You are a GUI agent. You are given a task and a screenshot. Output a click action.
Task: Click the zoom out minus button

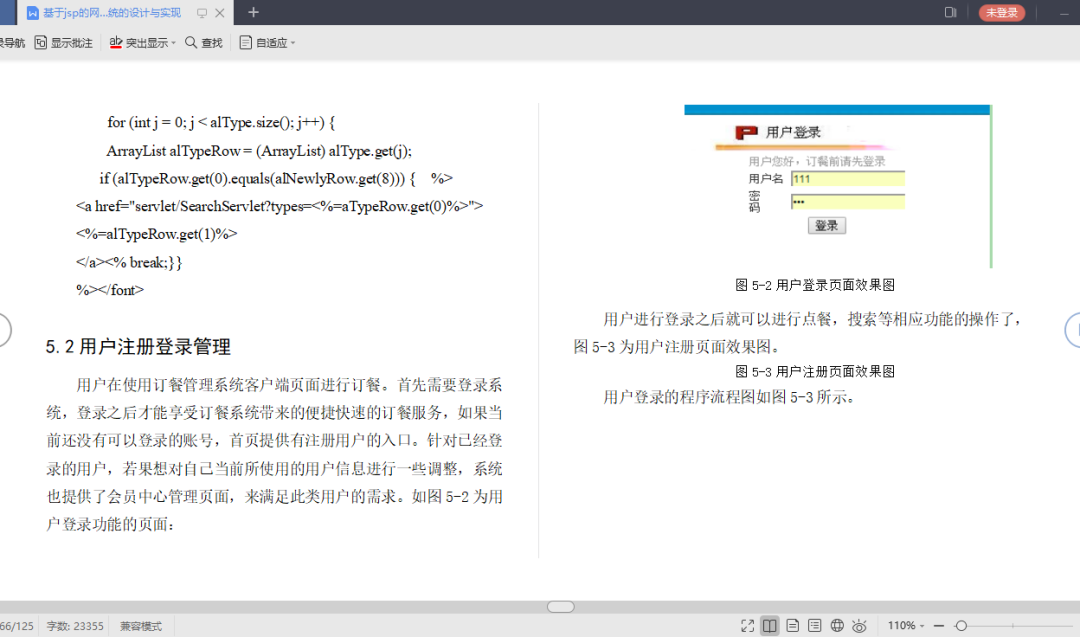938,625
